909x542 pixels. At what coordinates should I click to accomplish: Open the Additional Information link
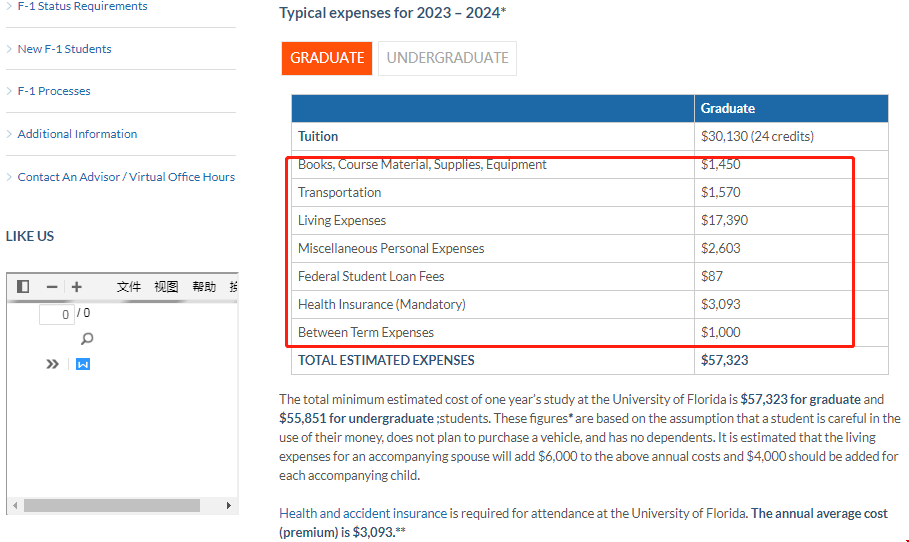tap(77, 134)
